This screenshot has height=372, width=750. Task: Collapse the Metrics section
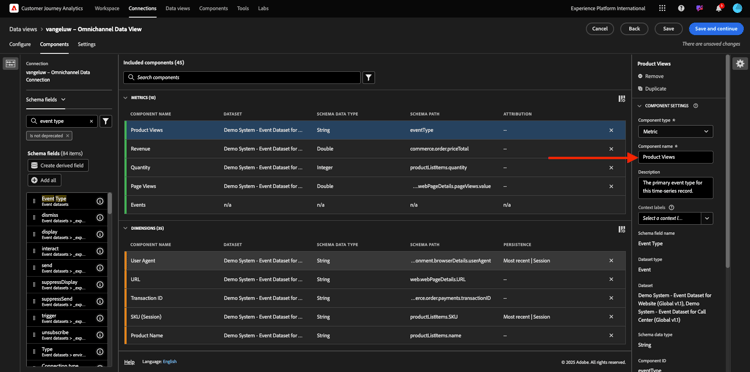(126, 98)
